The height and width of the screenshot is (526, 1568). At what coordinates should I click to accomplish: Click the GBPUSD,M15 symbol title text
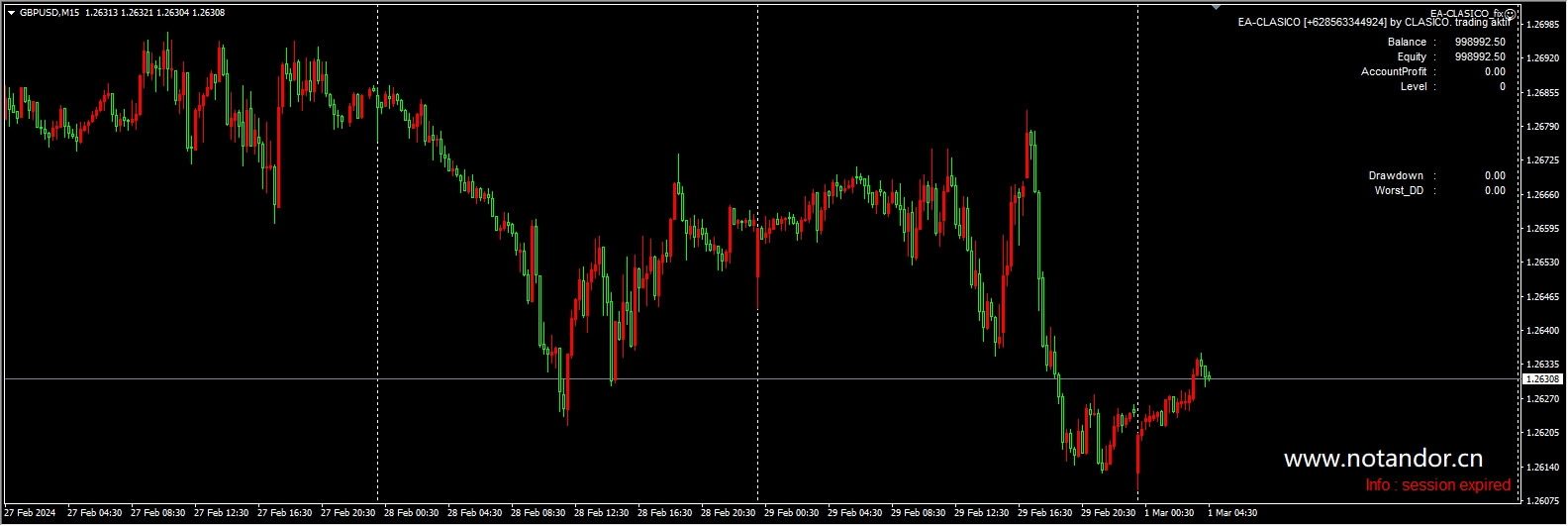49,13
